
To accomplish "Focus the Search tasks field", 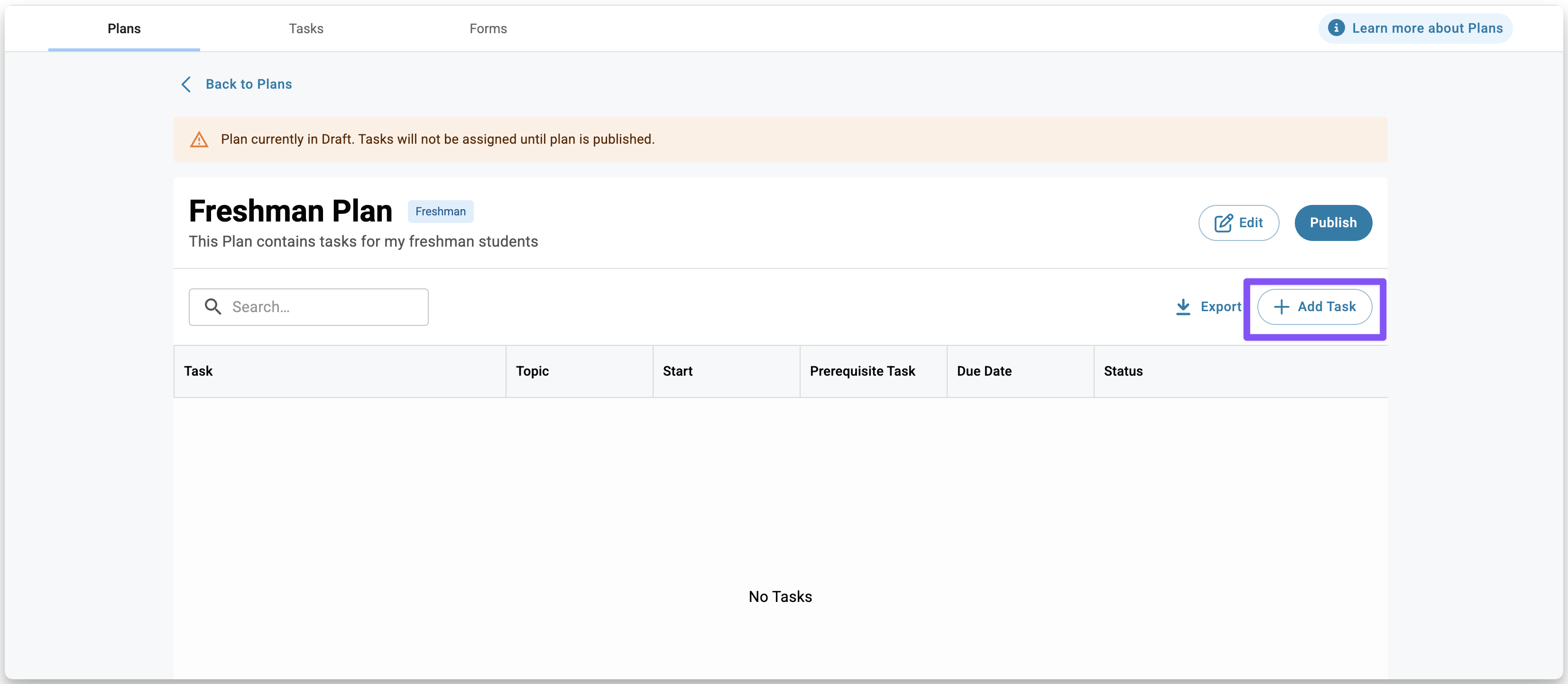I will [x=309, y=307].
